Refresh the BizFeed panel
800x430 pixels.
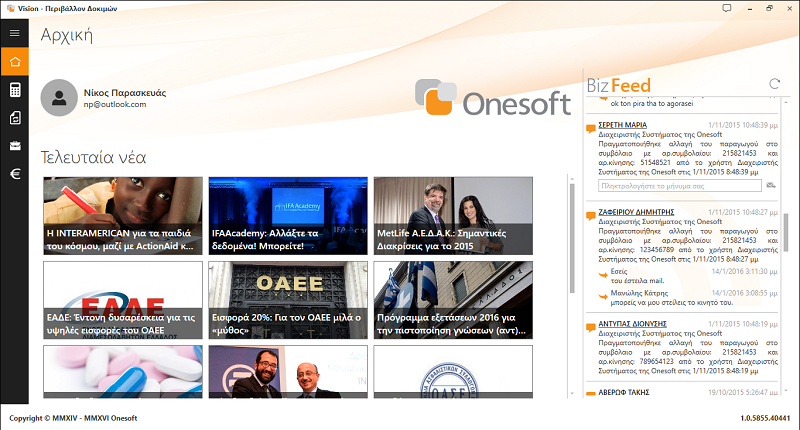pos(773,85)
